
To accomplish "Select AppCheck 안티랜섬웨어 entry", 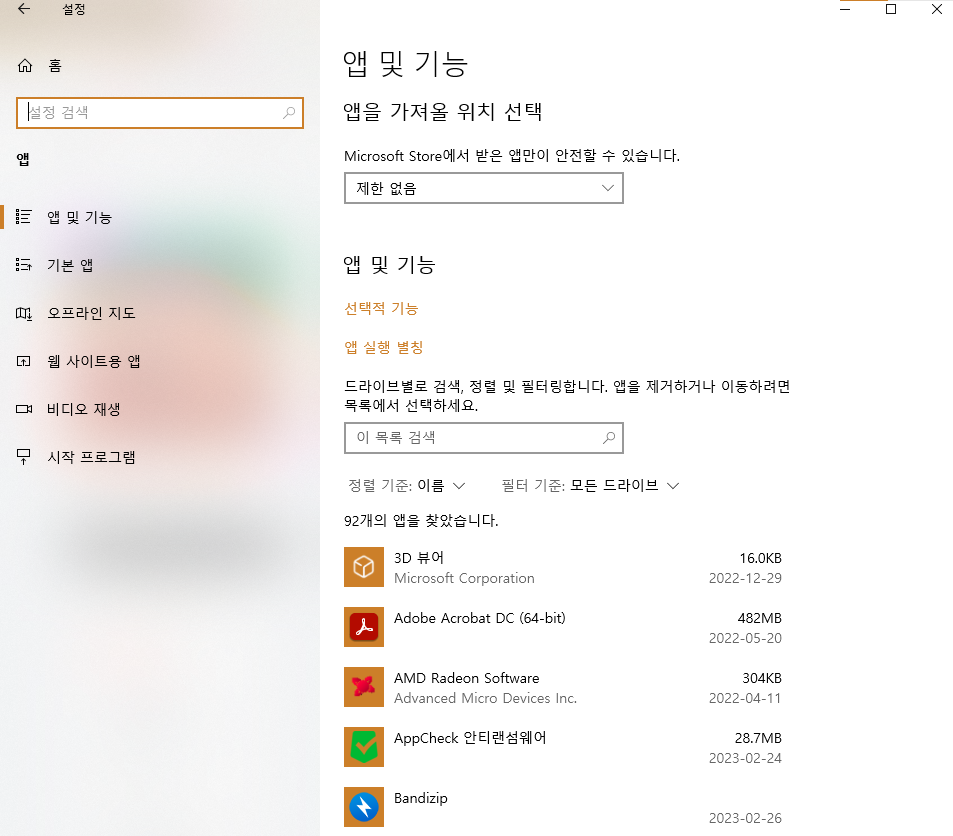I will pos(470,738).
